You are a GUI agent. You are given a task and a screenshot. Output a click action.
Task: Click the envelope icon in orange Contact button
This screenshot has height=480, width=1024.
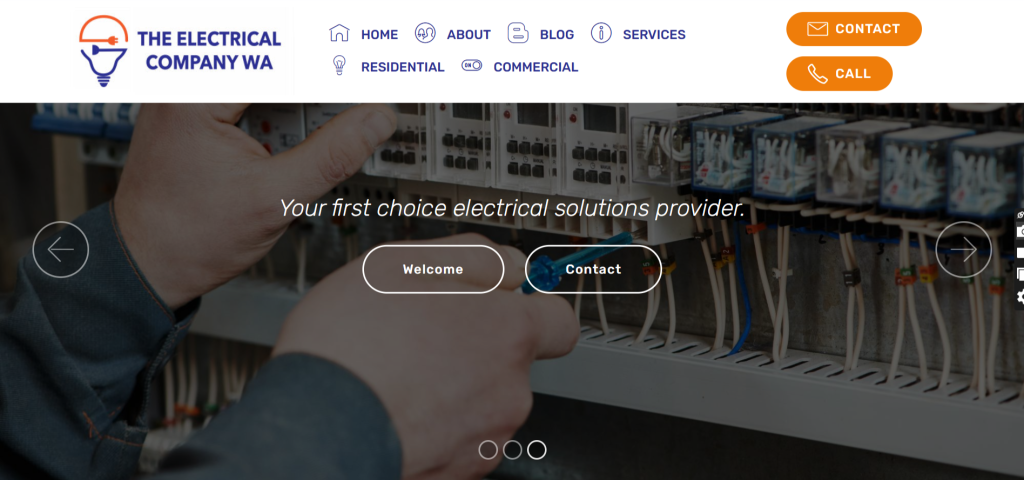[818, 29]
